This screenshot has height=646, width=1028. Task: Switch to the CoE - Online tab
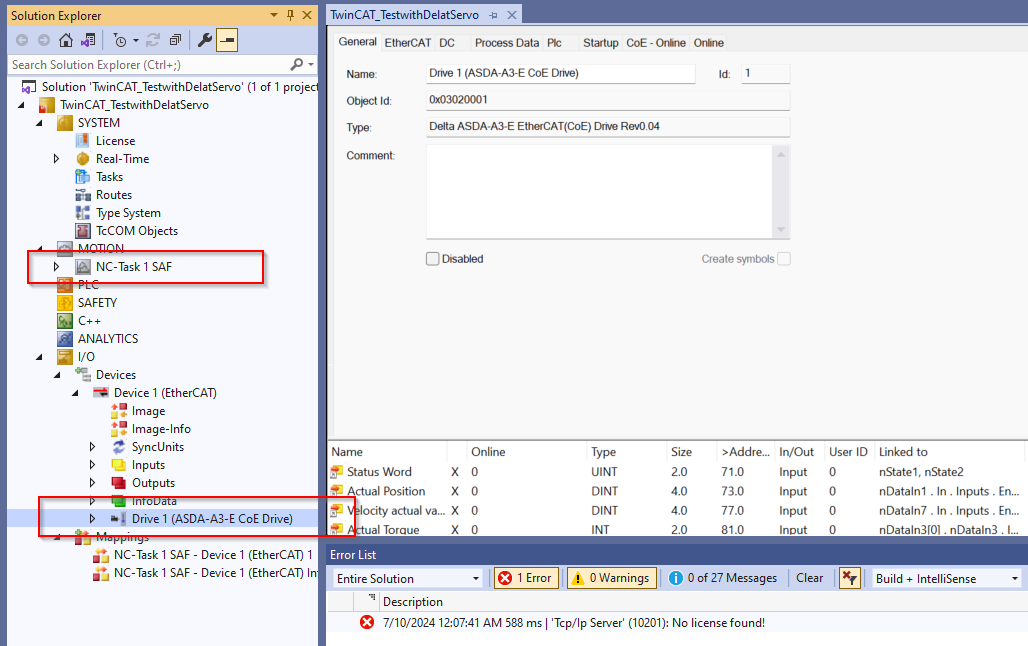pos(656,43)
